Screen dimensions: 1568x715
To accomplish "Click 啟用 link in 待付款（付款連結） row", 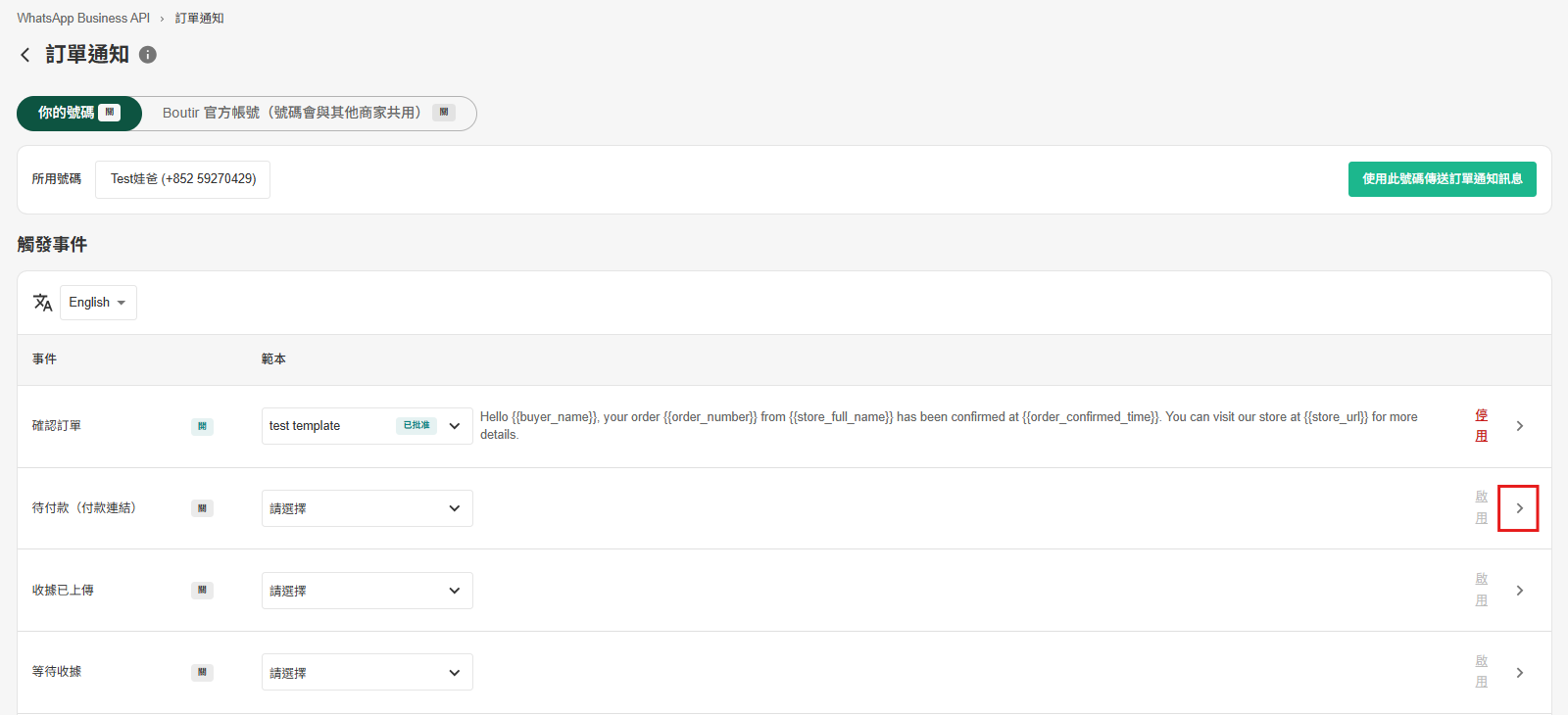I will click(1482, 507).
